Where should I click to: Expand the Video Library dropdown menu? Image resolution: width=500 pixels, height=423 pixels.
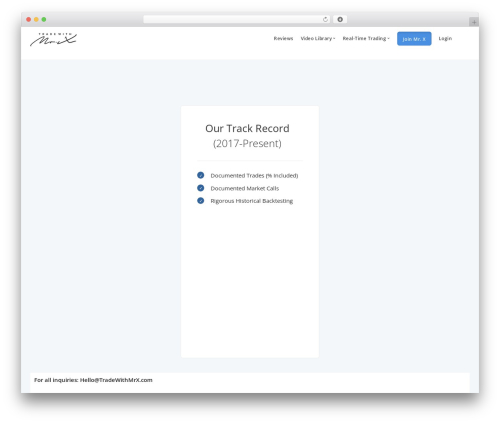click(x=318, y=39)
